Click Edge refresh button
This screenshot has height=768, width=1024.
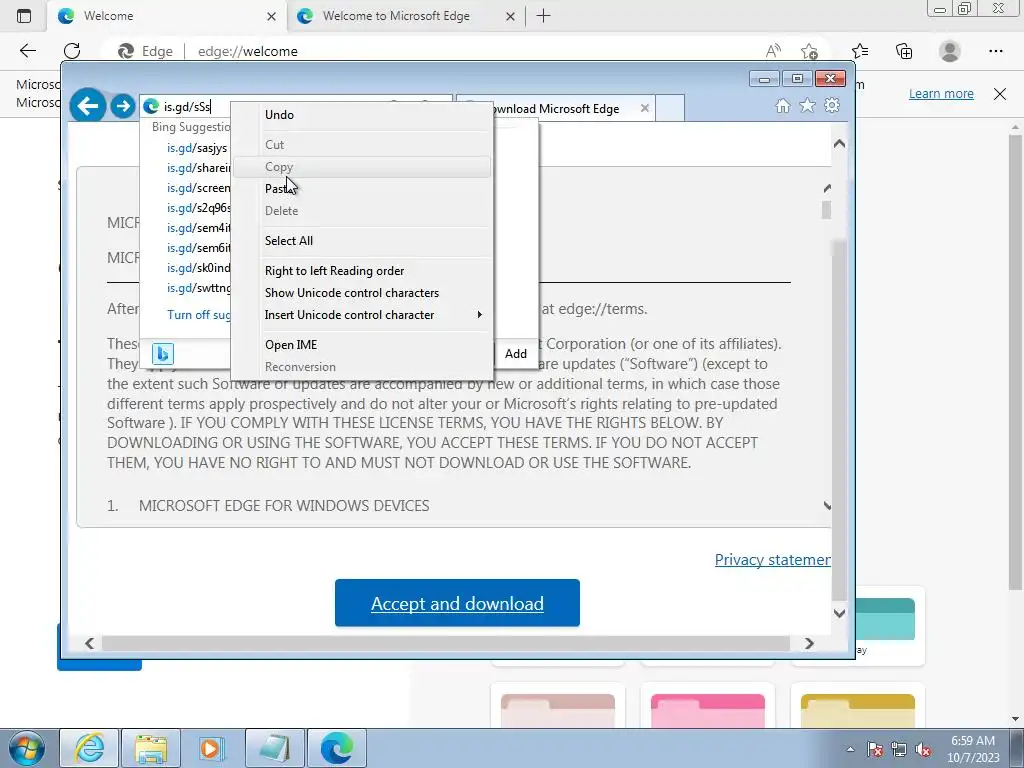click(x=72, y=51)
